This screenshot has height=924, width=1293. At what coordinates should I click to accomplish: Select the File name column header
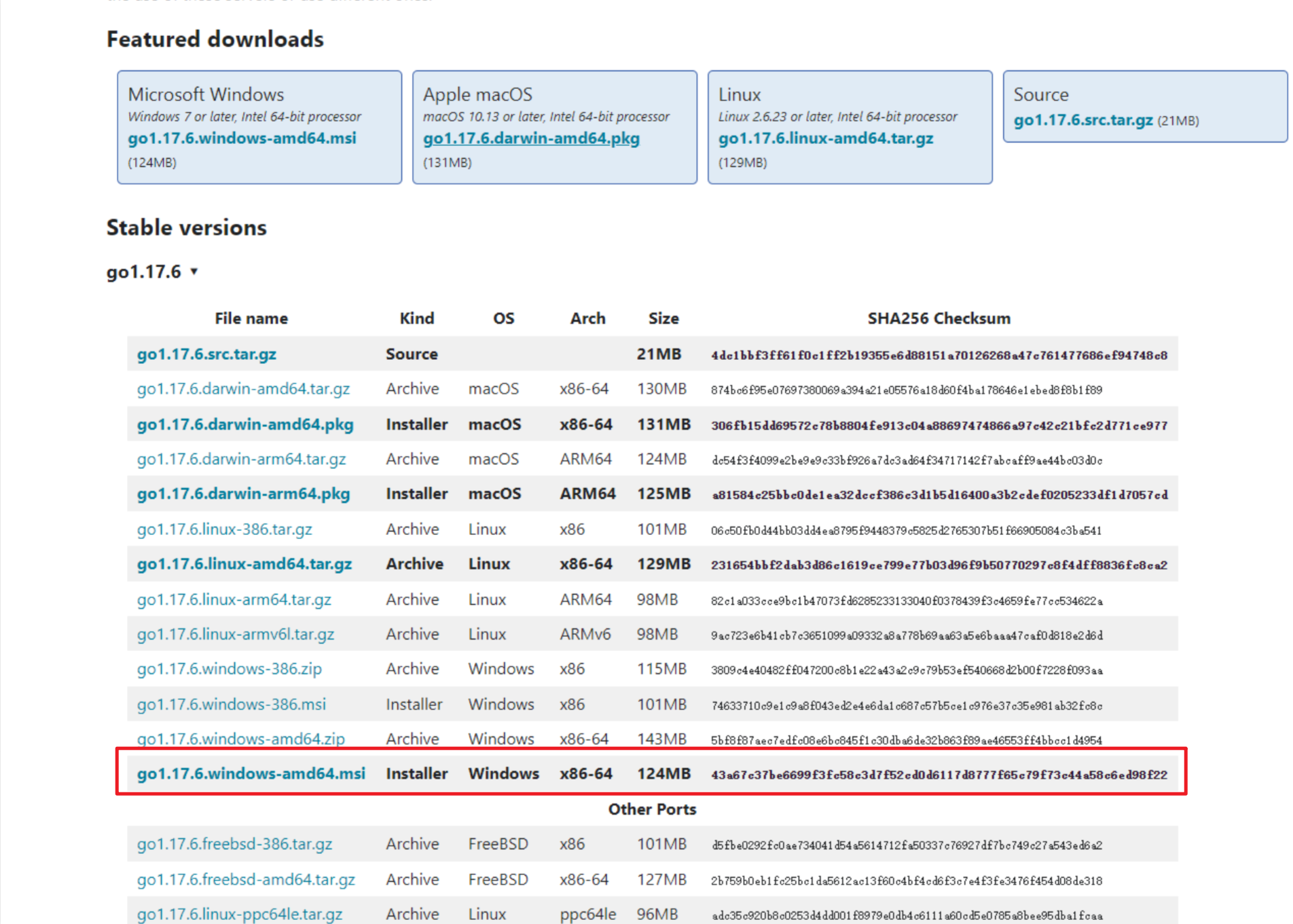pyautogui.click(x=251, y=318)
